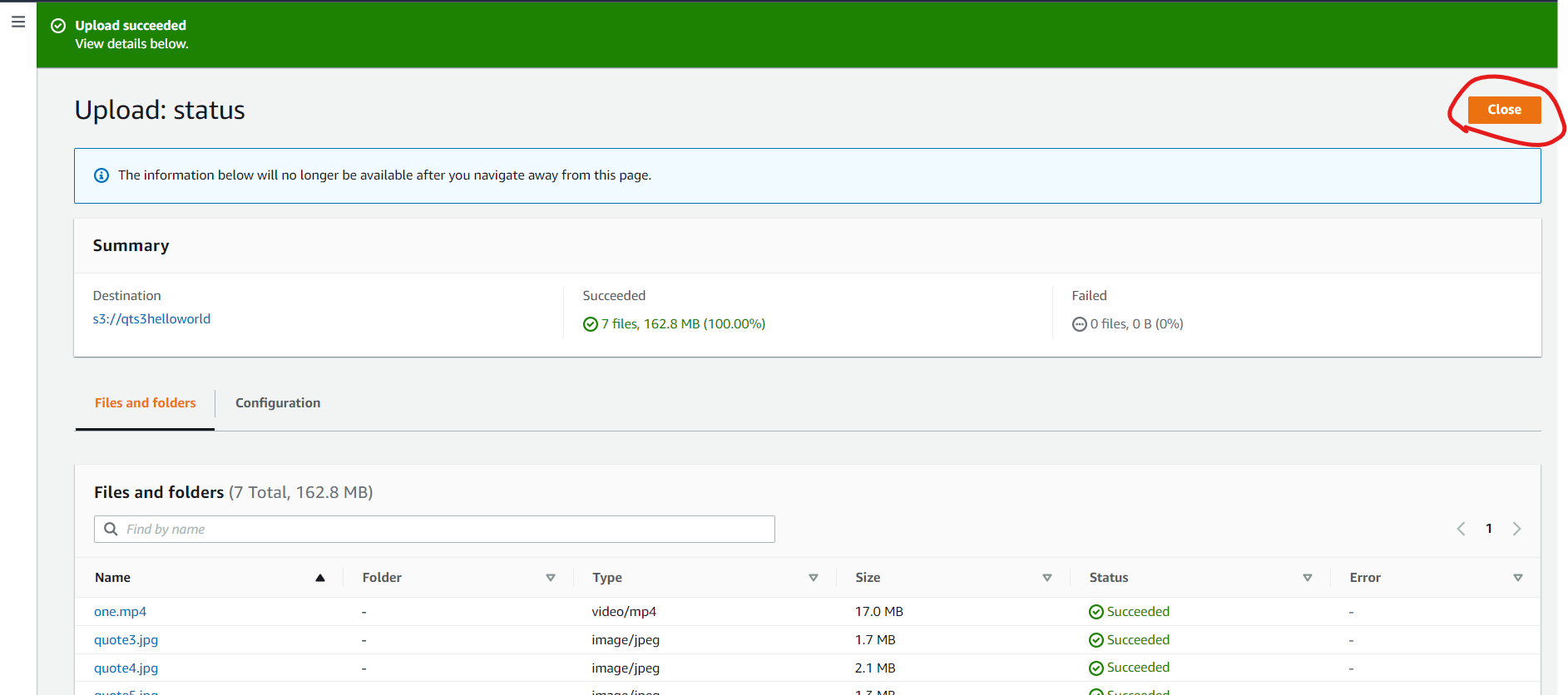Sort by the Size column
This screenshot has height=695, width=1568.
tap(1047, 578)
